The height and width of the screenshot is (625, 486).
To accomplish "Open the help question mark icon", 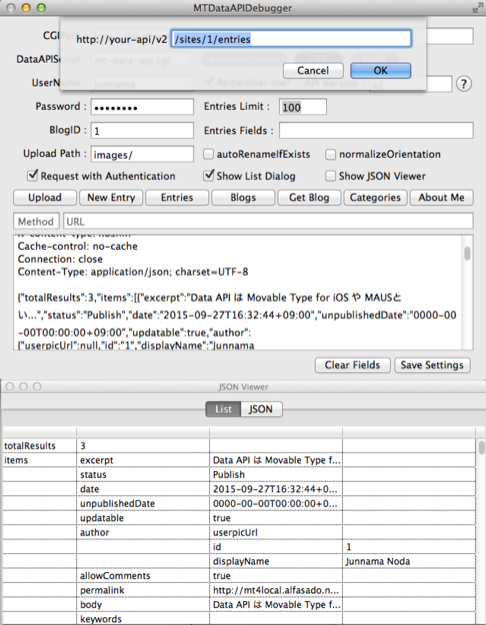I will pyautogui.click(x=464, y=84).
